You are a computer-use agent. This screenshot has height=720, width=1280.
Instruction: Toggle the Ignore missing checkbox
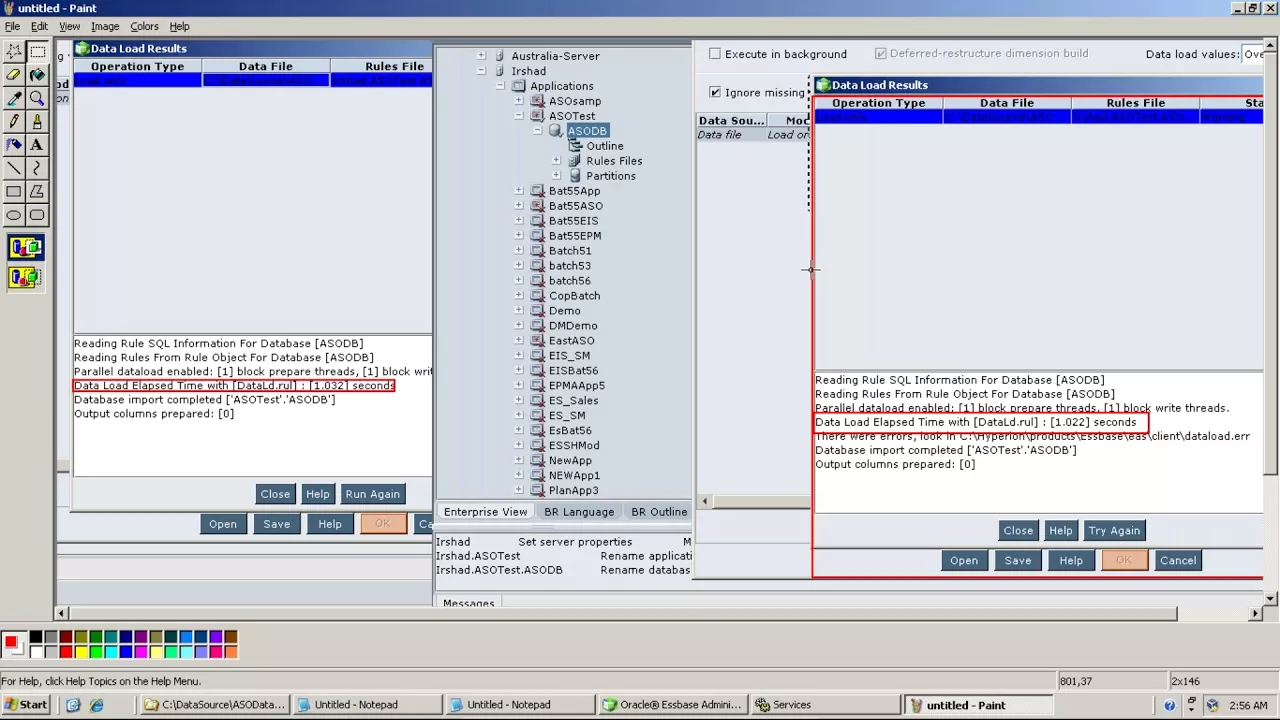coord(715,92)
